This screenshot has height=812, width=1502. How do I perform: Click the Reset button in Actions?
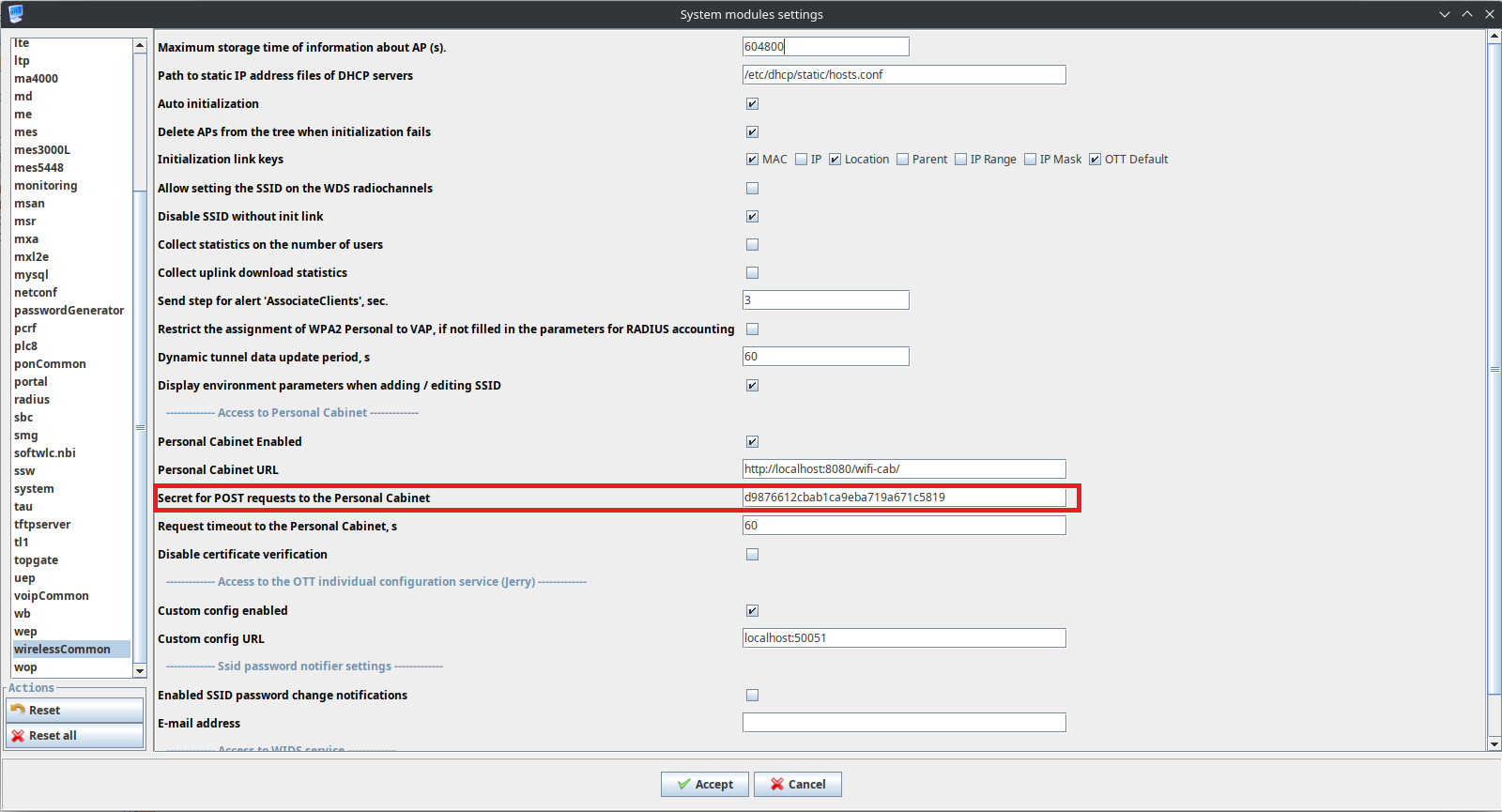pos(75,711)
